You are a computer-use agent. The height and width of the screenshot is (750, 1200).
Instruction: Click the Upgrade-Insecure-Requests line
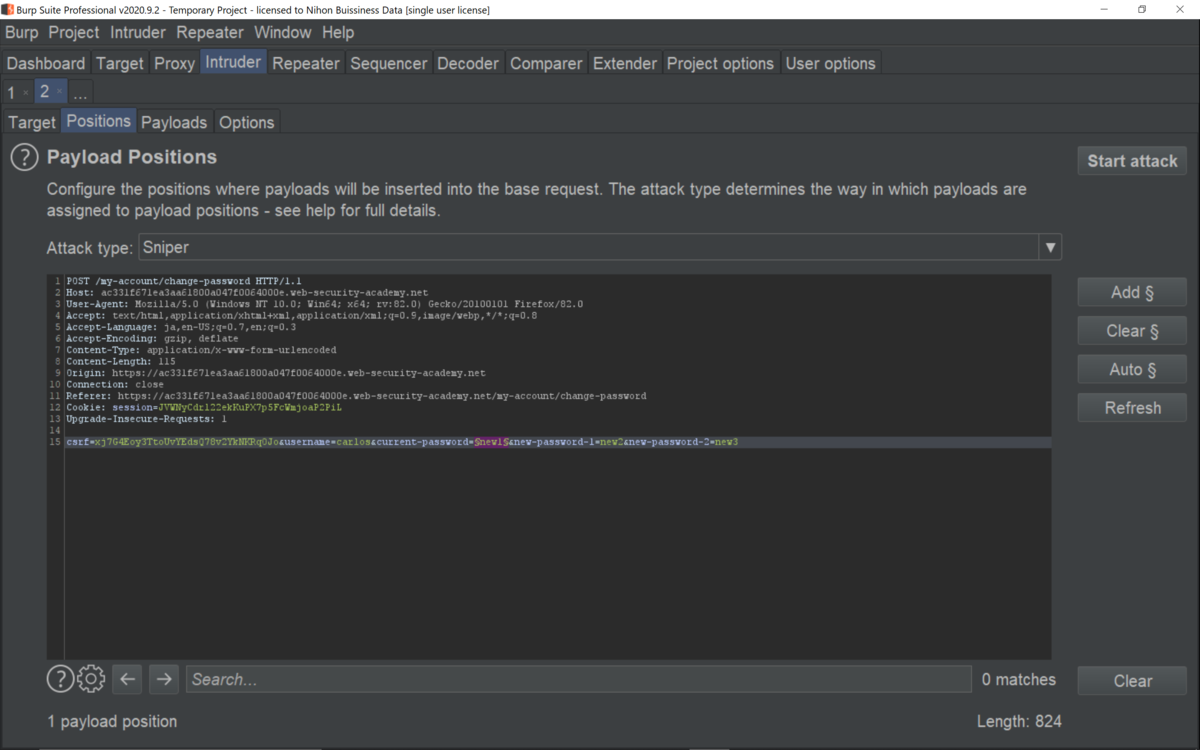[x=146, y=419]
